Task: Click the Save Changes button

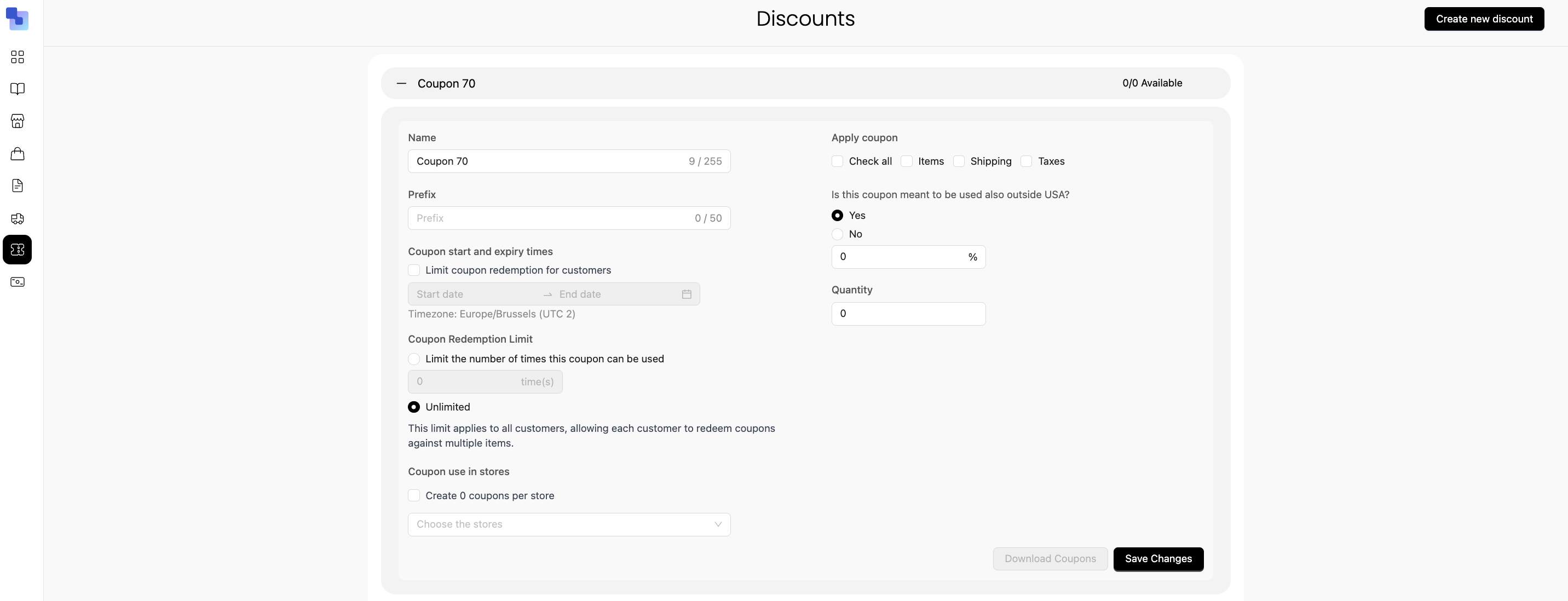Action: click(x=1158, y=558)
